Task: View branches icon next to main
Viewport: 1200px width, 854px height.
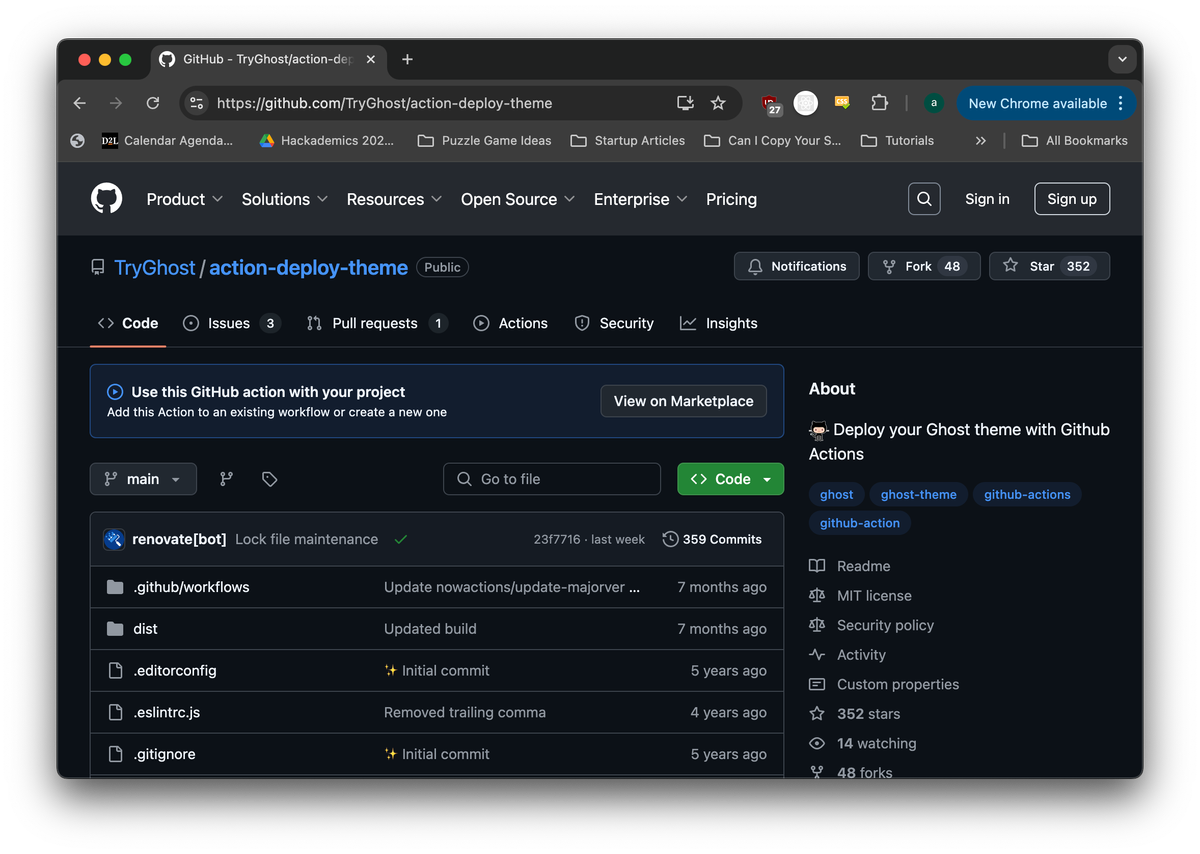Action: click(x=227, y=479)
